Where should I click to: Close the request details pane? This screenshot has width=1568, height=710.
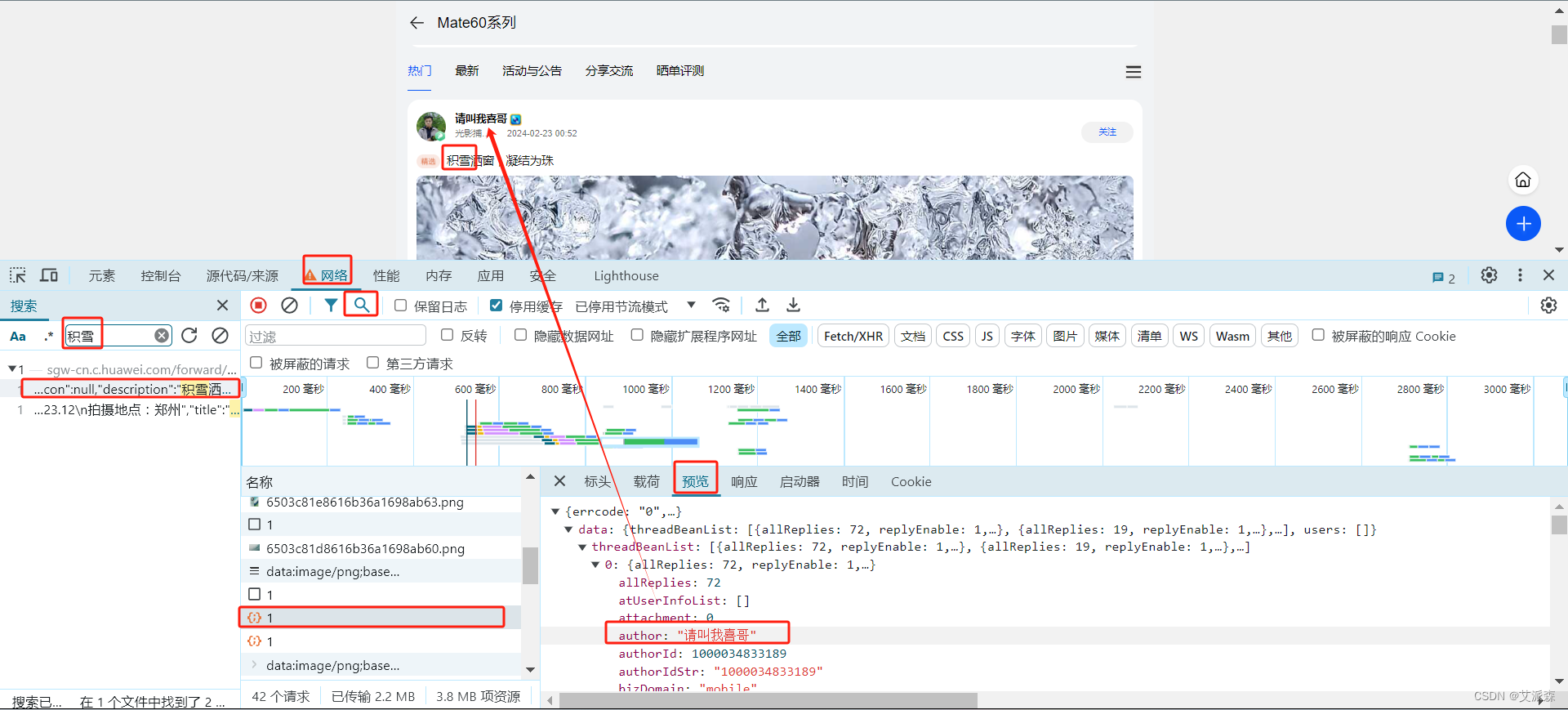coord(559,481)
